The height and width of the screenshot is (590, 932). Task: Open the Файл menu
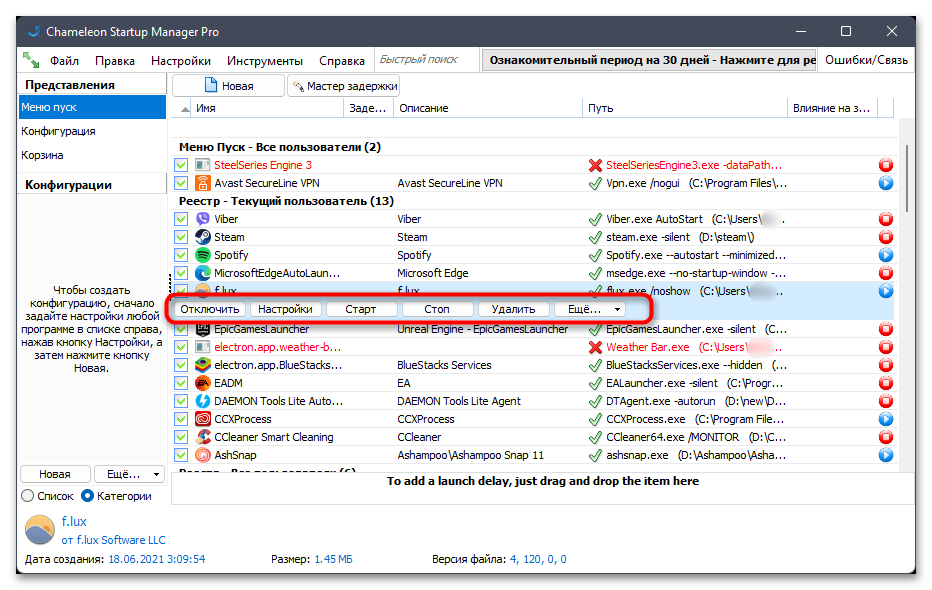click(64, 61)
